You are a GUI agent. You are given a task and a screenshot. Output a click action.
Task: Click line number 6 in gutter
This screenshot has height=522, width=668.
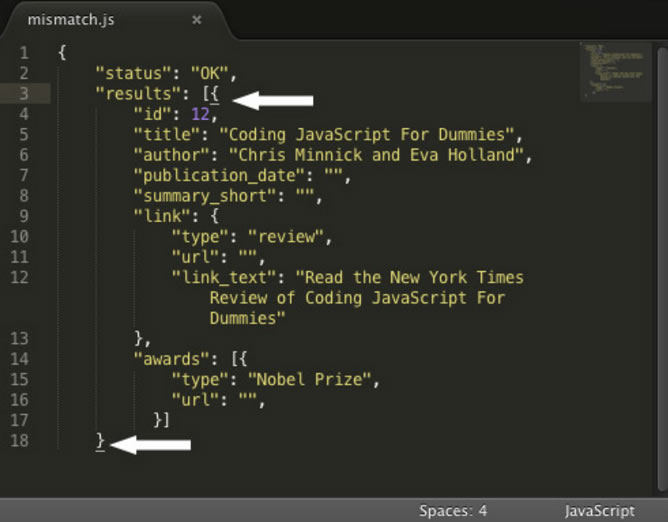pyautogui.click(x=24, y=155)
